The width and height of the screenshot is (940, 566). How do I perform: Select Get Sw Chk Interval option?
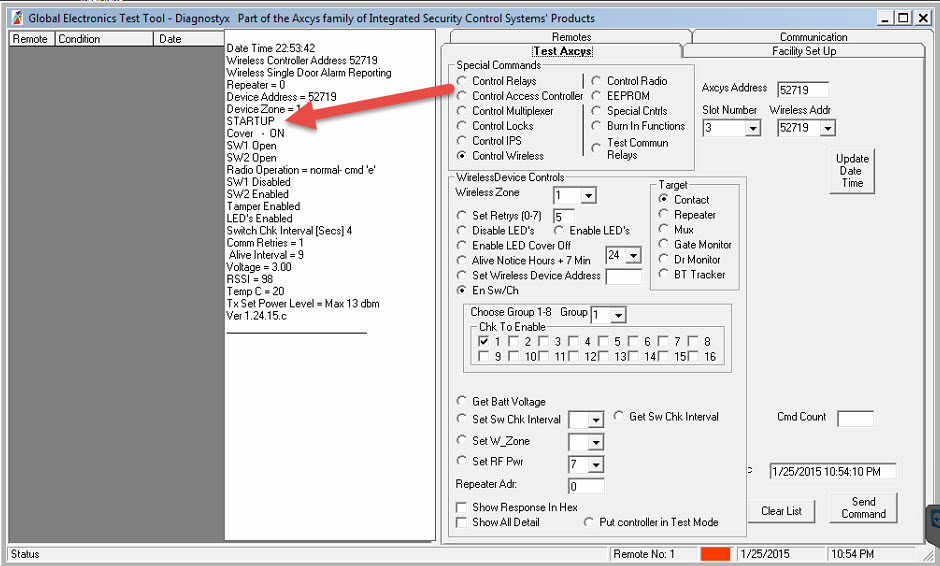tap(619, 416)
